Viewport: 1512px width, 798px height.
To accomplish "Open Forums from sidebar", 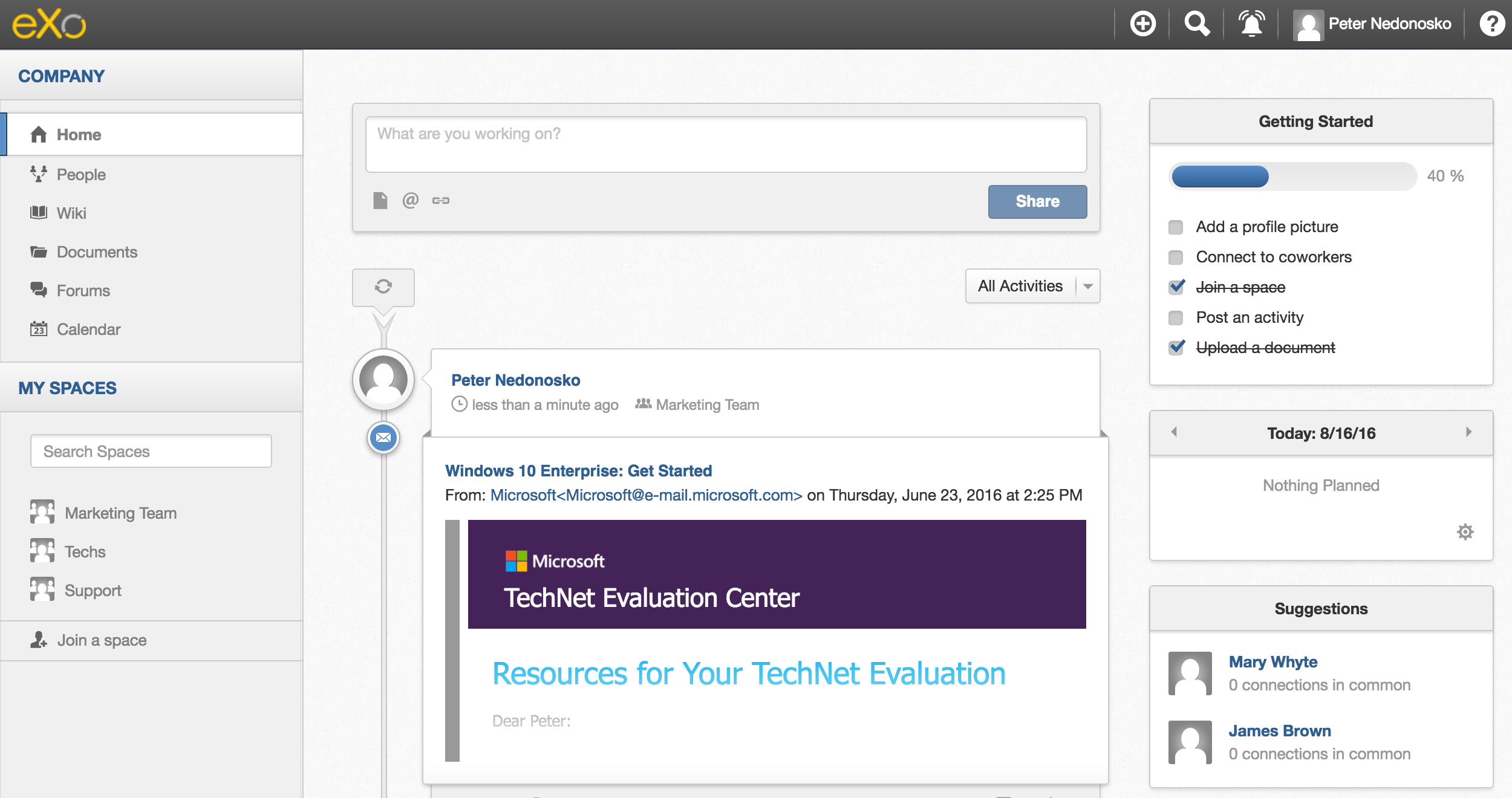I will coord(83,291).
